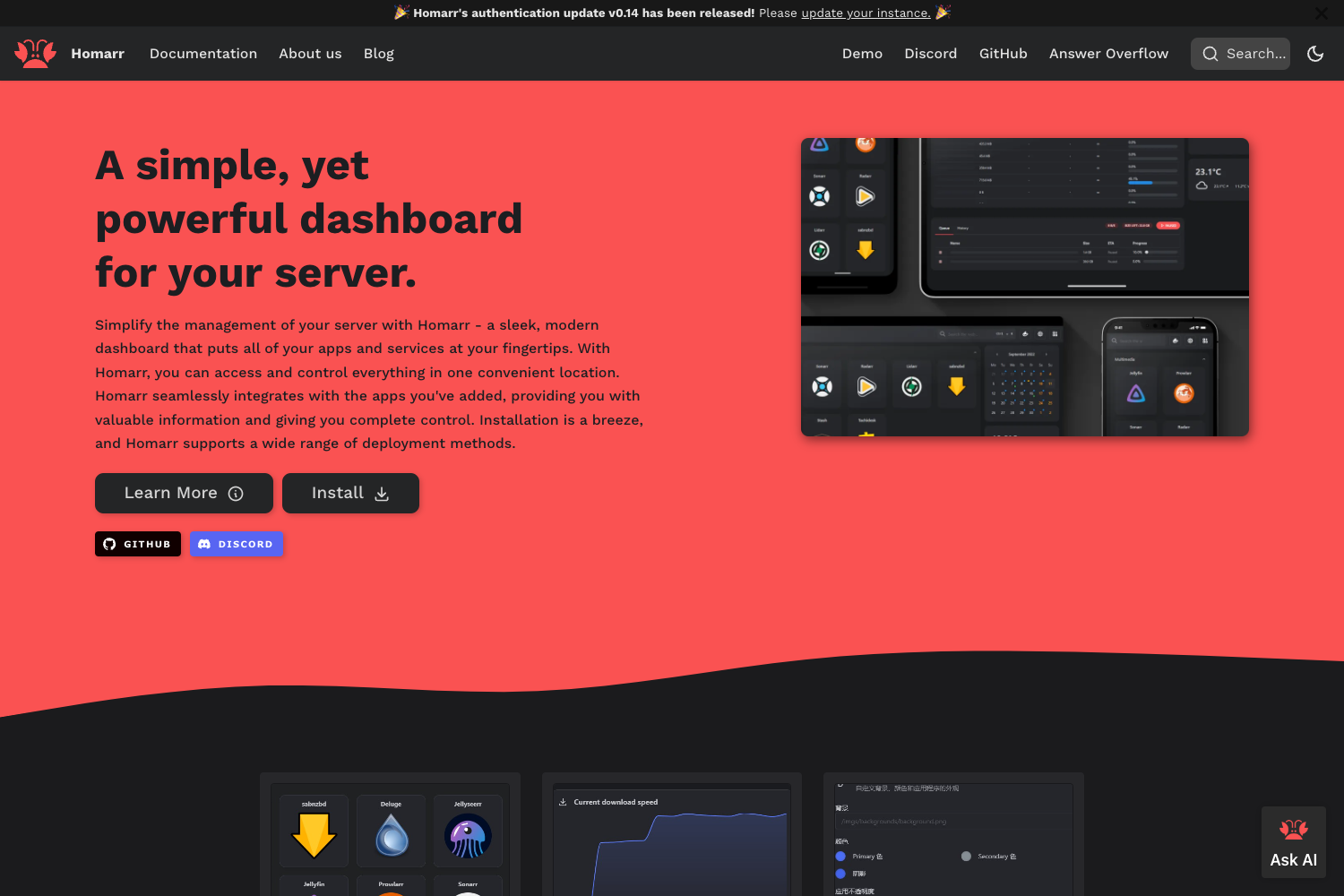This screenshot has width=1344, height=896.
Task: Pick the Primary color swatch
Action: coord(840,856)
